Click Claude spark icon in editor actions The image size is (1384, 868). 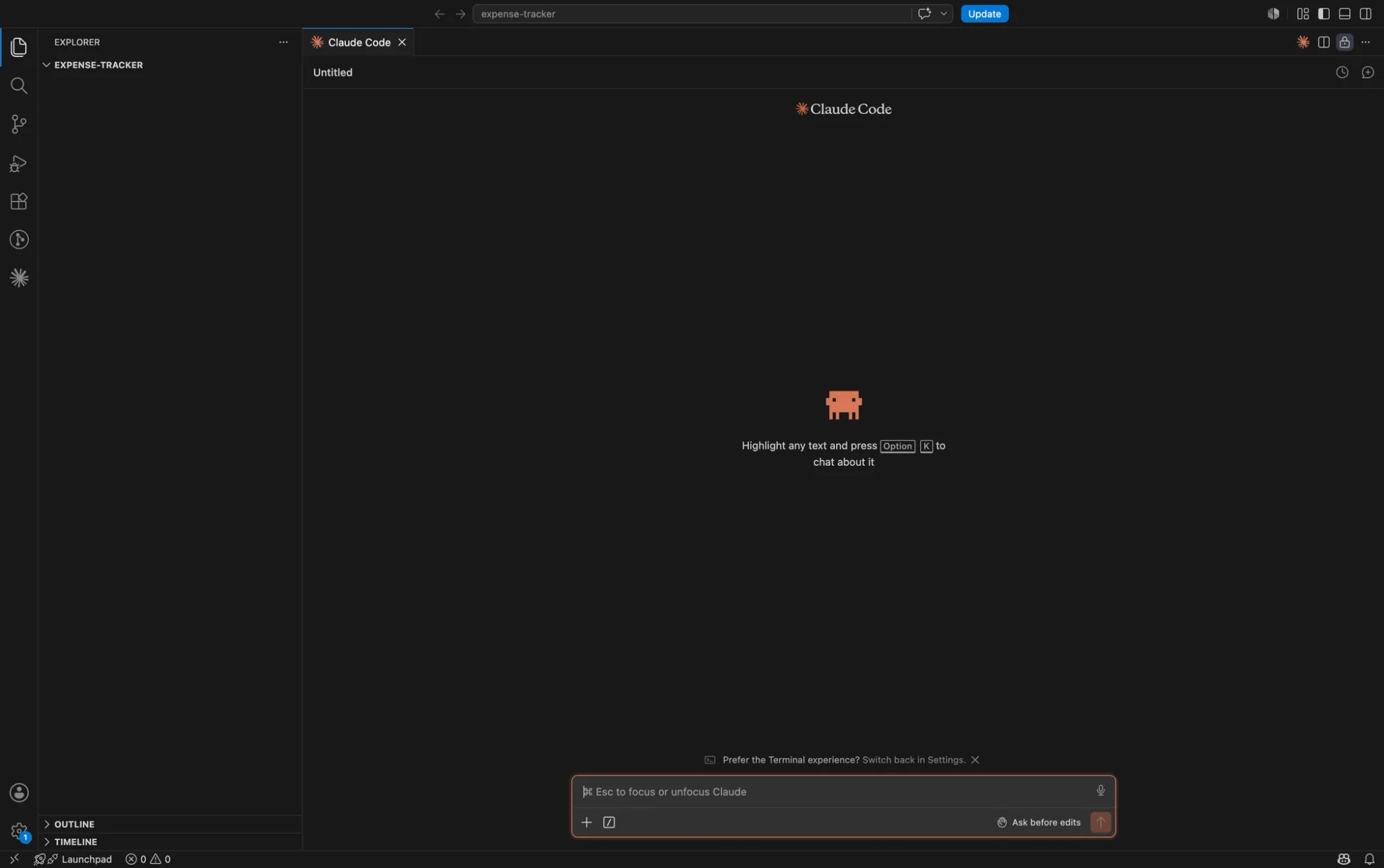pos(1303,42)
